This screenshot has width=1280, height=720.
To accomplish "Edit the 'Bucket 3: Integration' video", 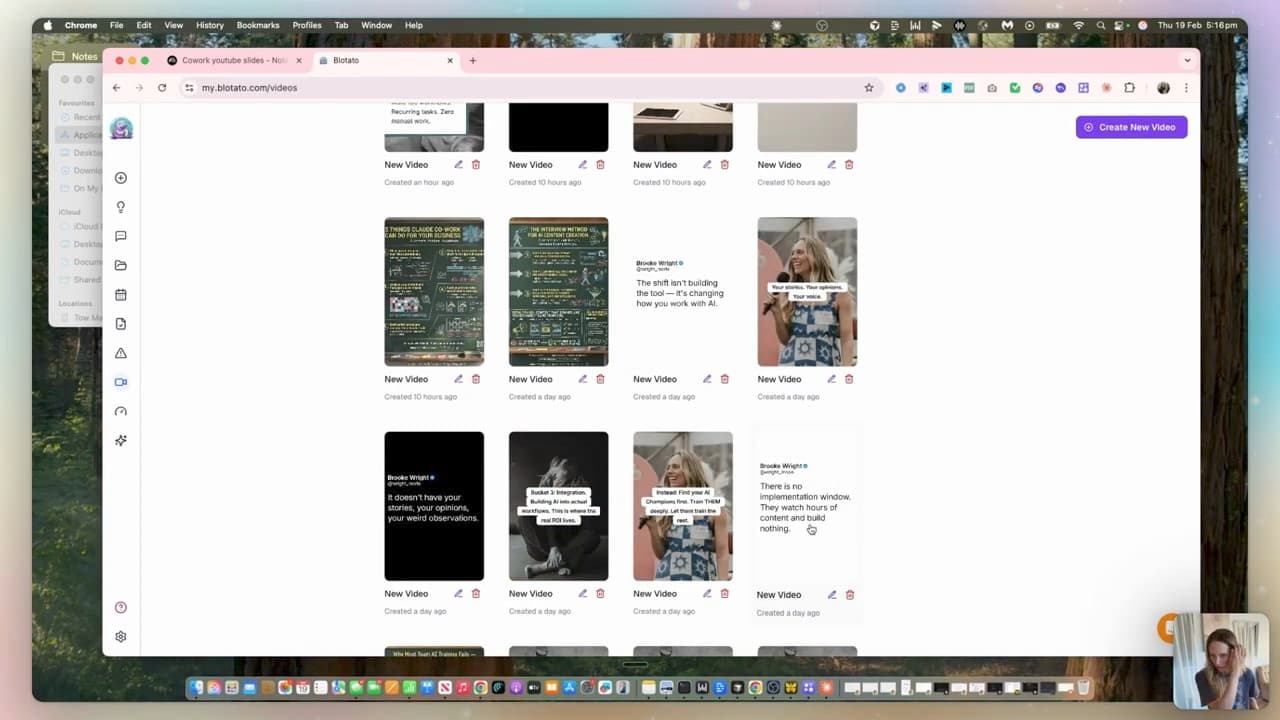I will 583,593.
